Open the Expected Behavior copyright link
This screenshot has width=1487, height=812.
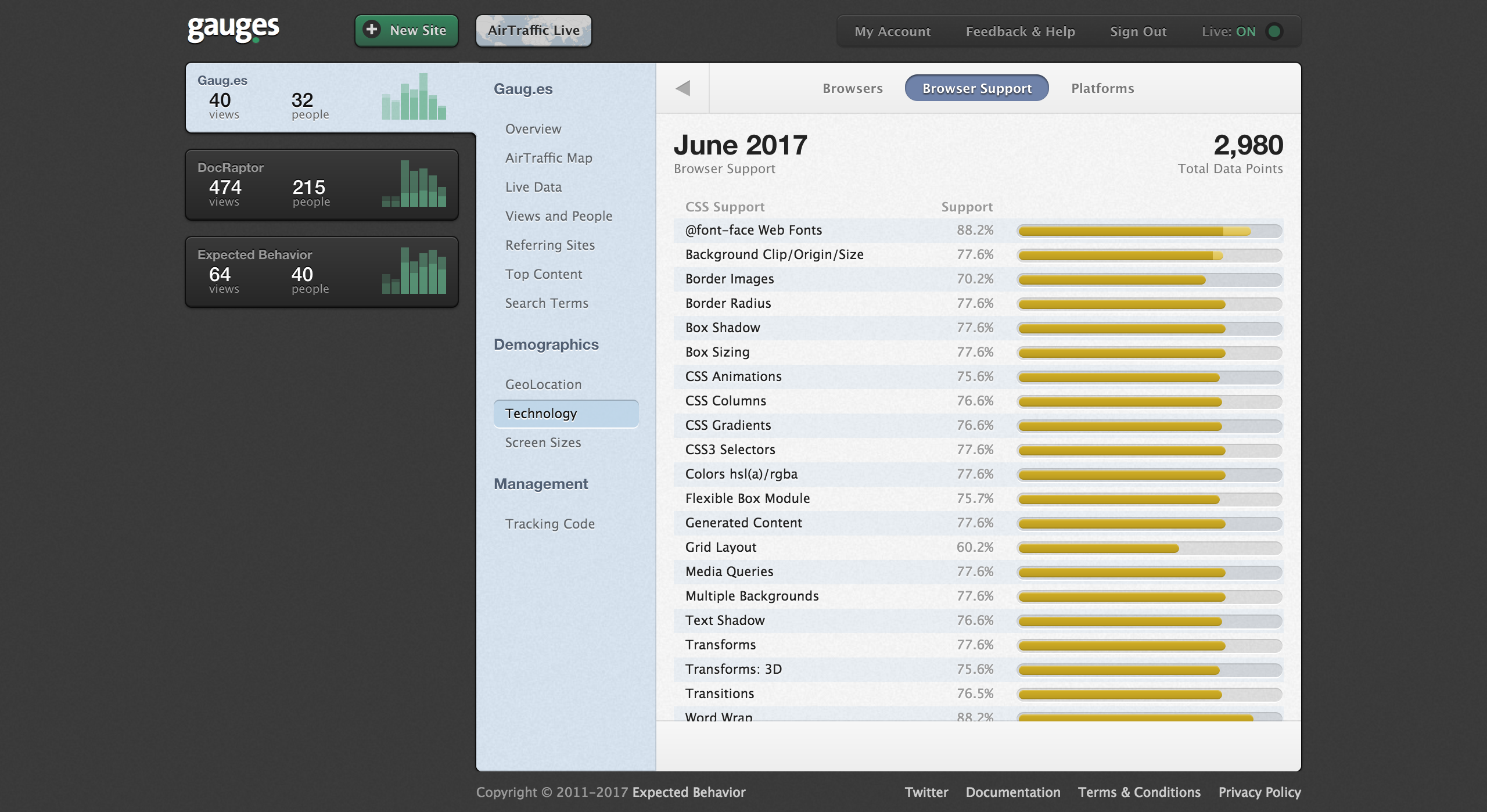(x=688, y=792)
